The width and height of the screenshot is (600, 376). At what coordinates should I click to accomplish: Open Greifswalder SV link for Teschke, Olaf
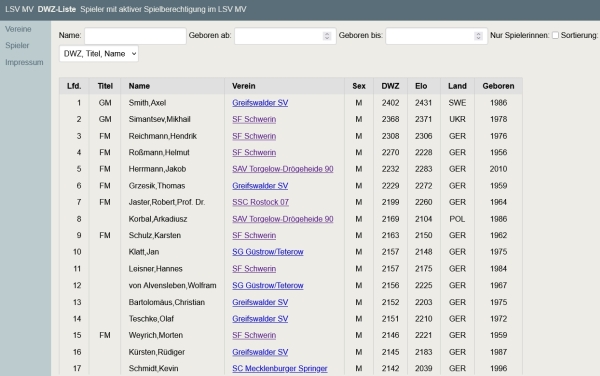(x=260, y=319)
